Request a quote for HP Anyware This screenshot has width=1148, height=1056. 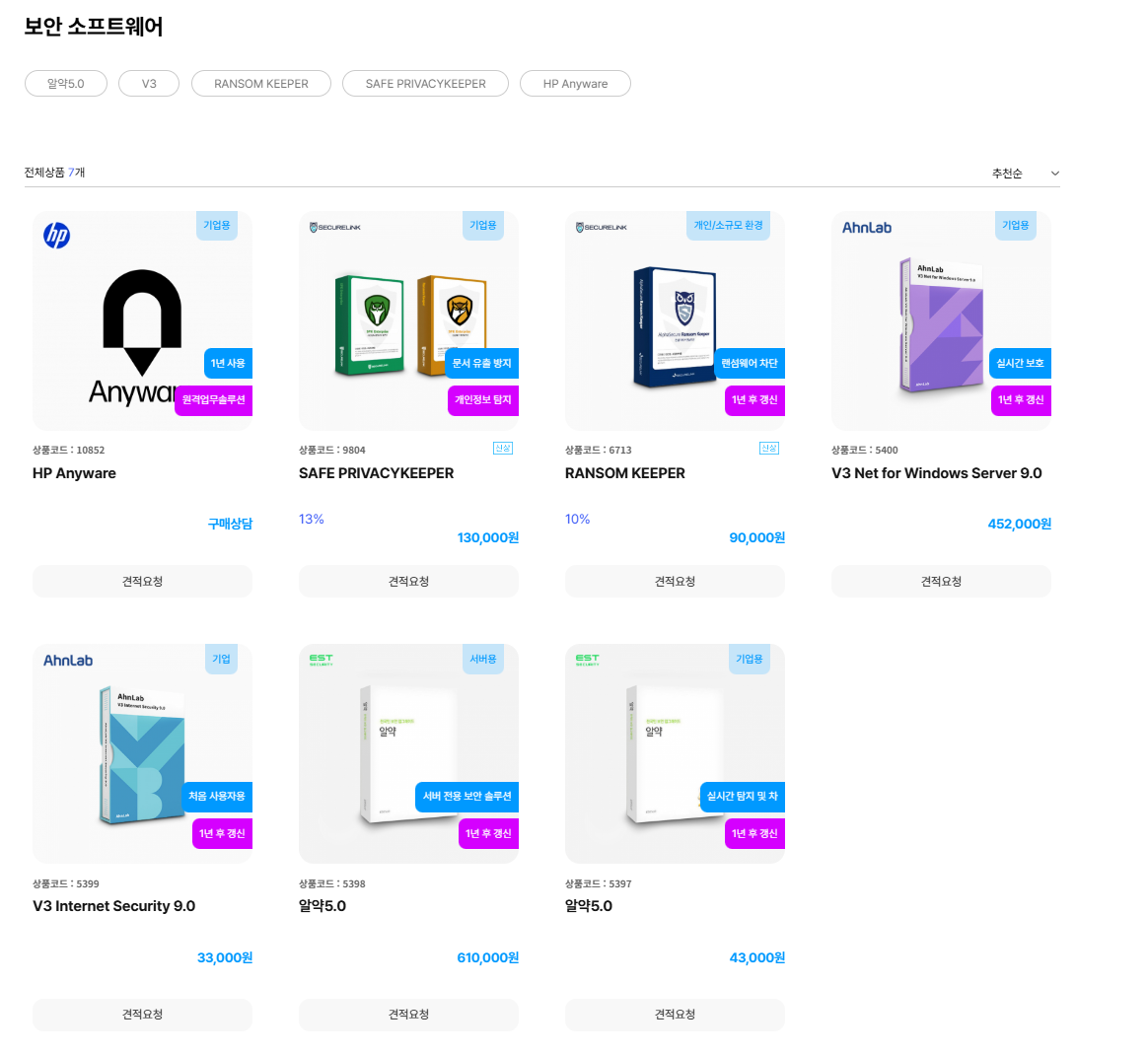pyautogui.click(x=142, y=581)
